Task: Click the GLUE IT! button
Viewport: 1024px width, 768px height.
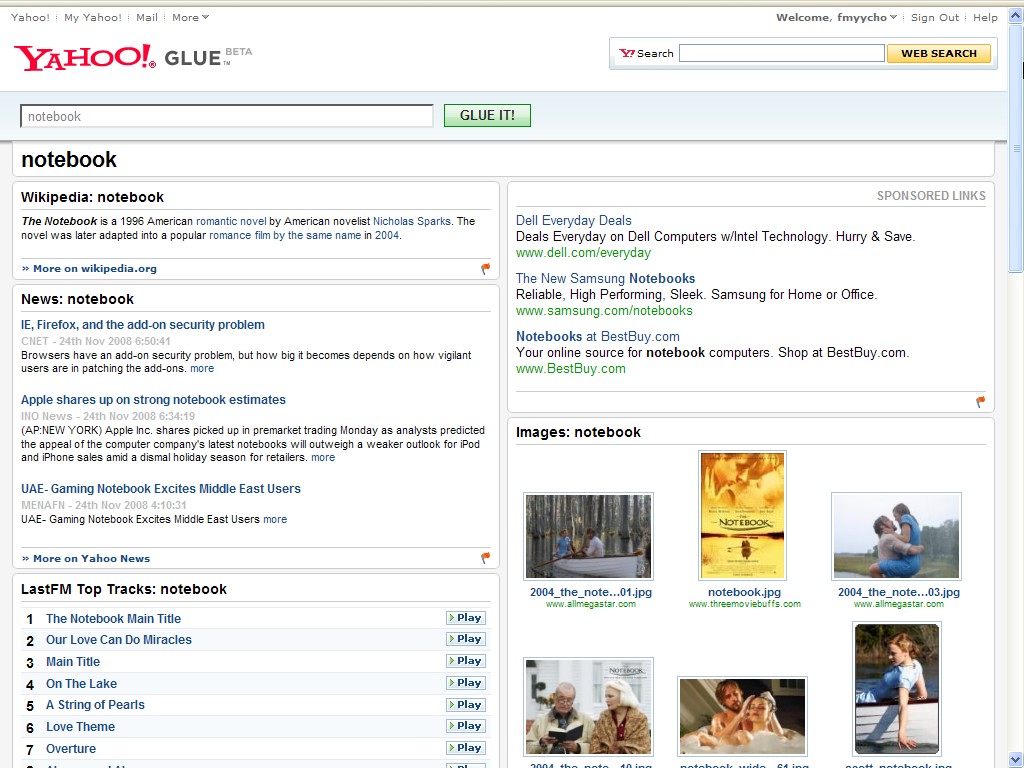Action: pyautogui.click(x=487, y=116)
